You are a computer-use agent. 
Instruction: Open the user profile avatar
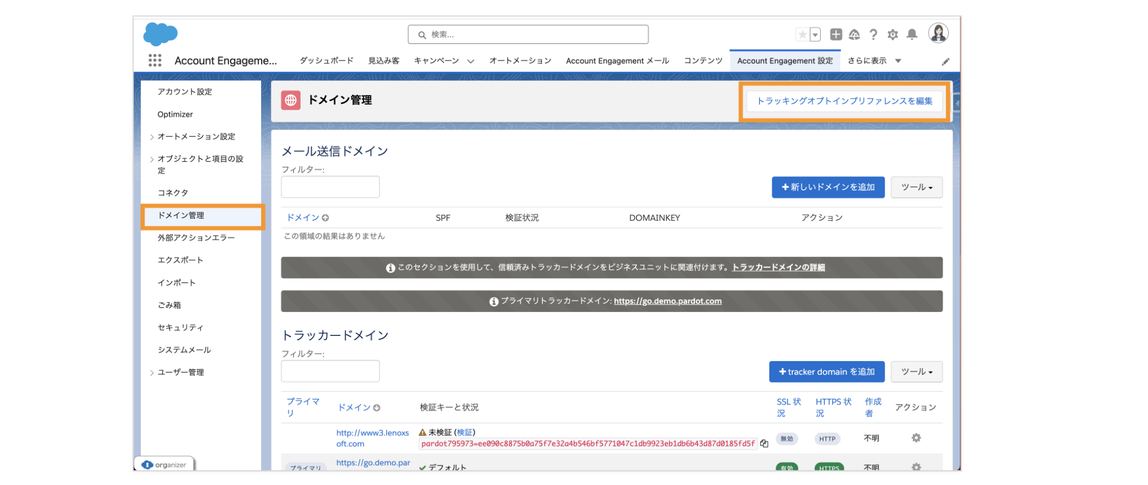[939, 34]
